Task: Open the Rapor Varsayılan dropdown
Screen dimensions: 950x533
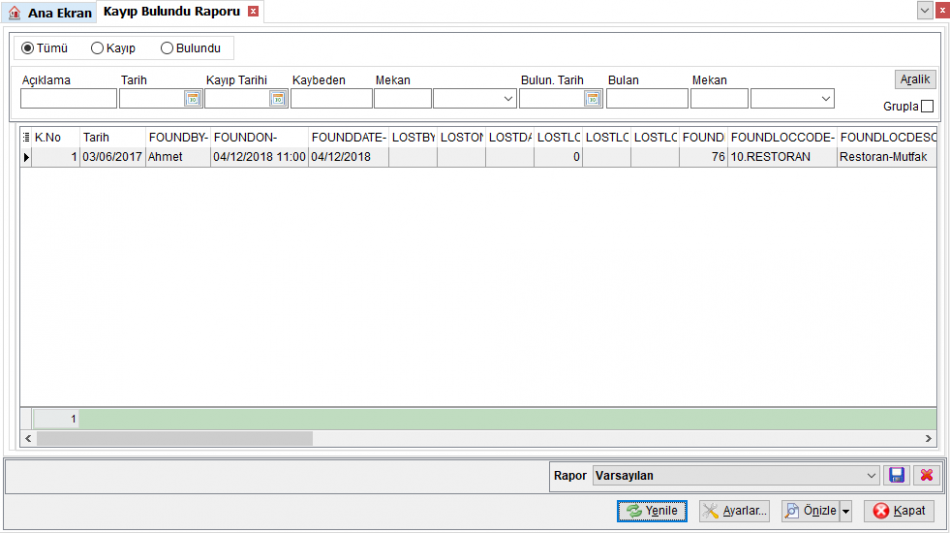Action: tap(871, 475)
